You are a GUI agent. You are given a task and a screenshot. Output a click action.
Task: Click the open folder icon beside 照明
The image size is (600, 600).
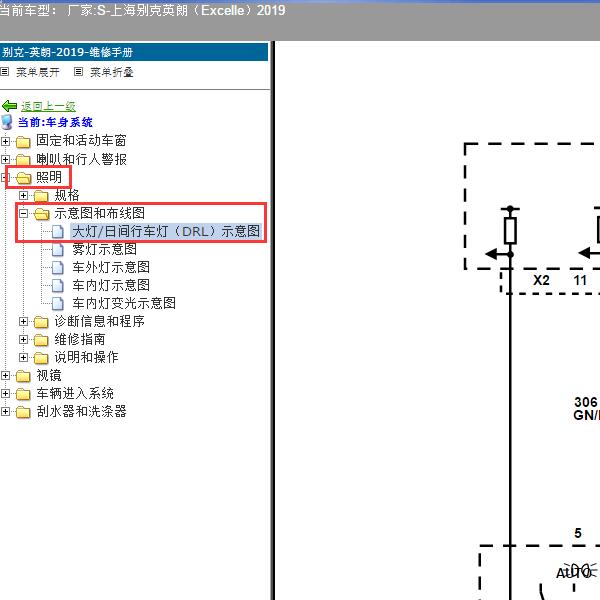23,178
